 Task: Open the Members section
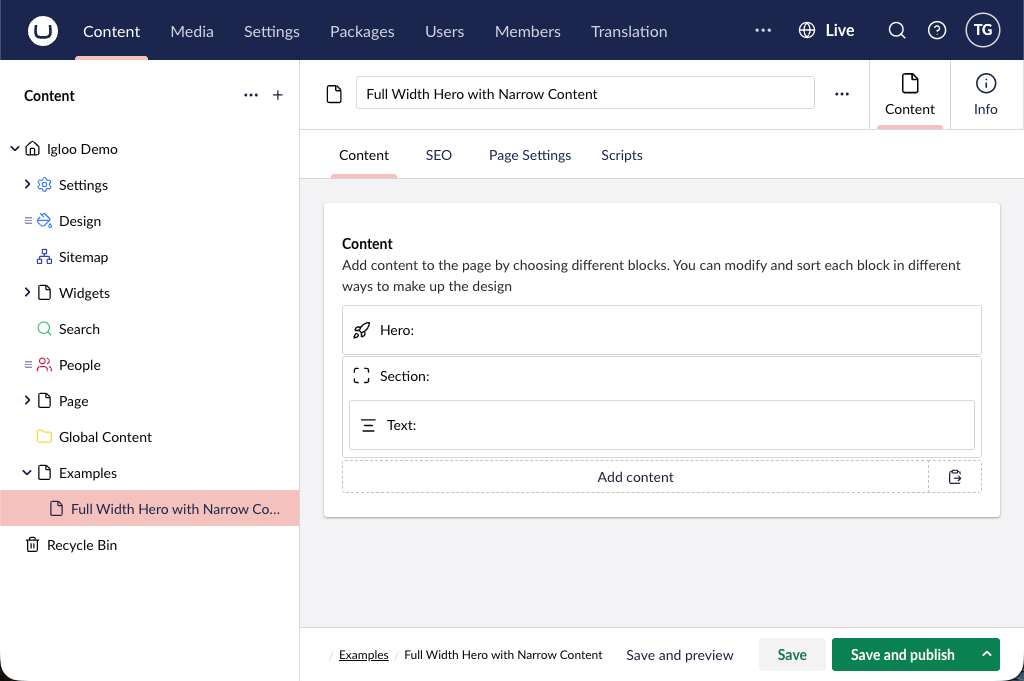528,31
